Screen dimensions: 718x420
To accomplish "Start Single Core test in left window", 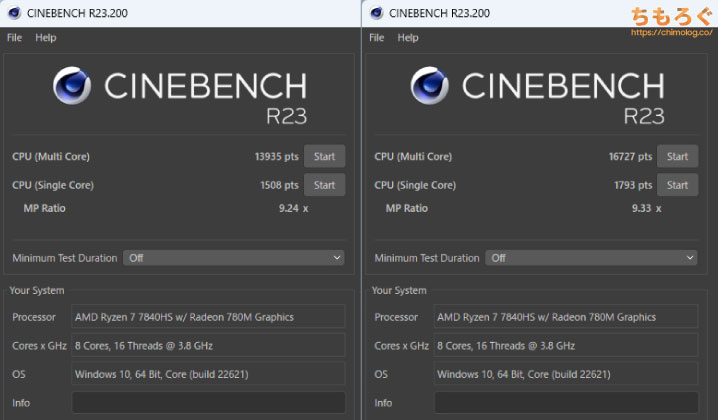I will [x=325, y=185].
